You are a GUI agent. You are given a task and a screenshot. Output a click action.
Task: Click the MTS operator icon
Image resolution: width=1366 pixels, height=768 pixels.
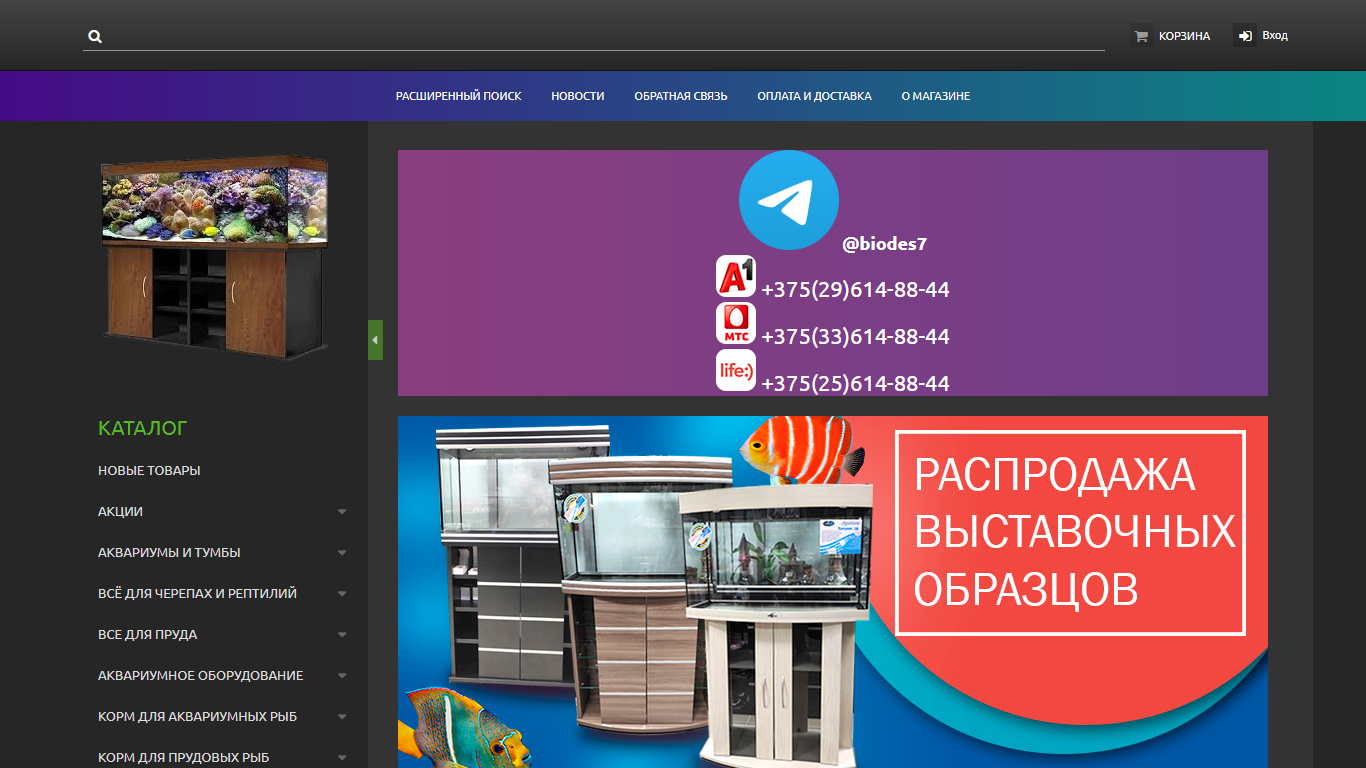(736, 323)
